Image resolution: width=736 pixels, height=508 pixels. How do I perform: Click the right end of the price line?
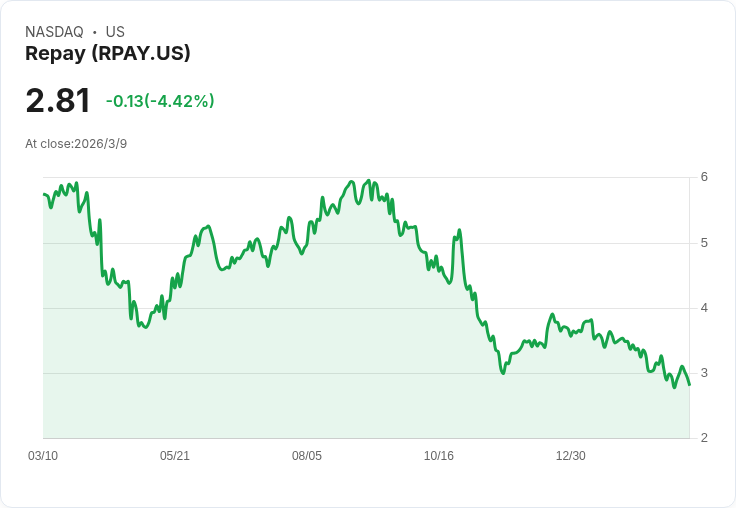689,385
